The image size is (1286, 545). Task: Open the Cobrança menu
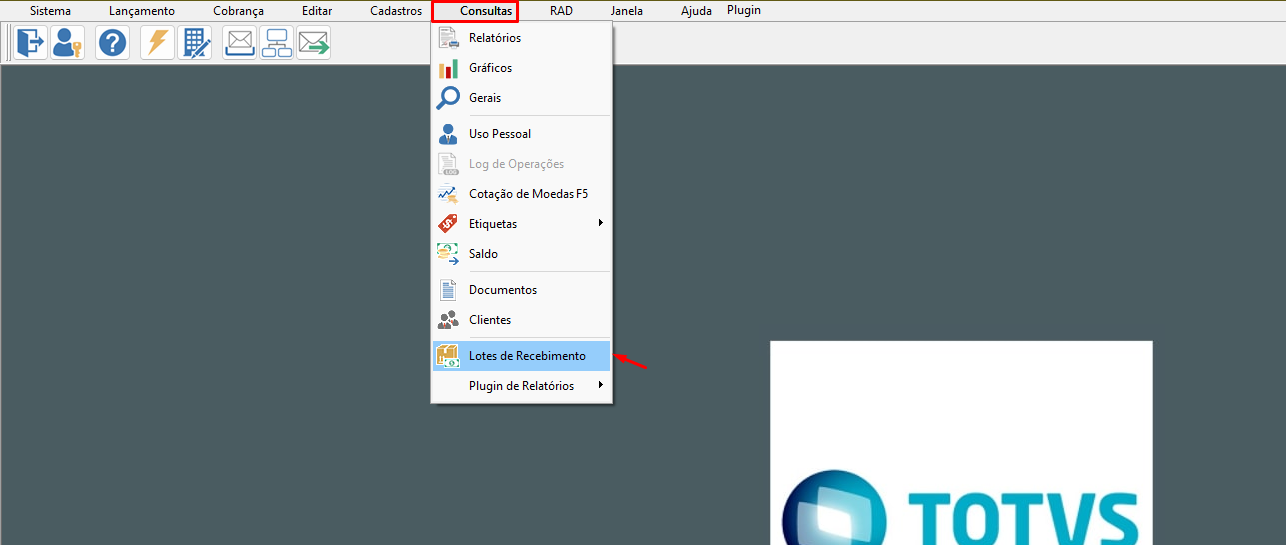click(238, 11)
